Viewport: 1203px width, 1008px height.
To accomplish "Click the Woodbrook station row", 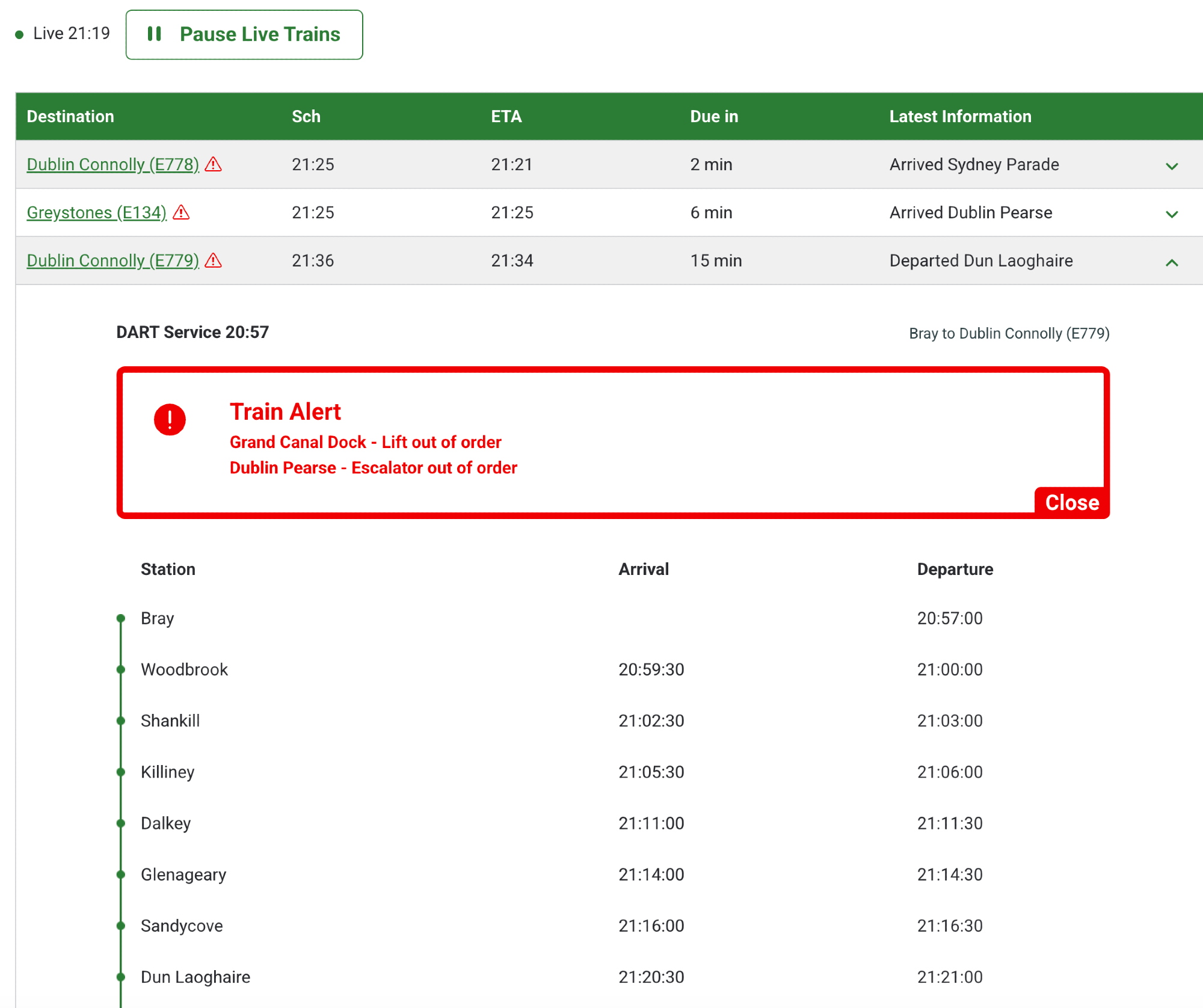I will [x=184, y=669].
